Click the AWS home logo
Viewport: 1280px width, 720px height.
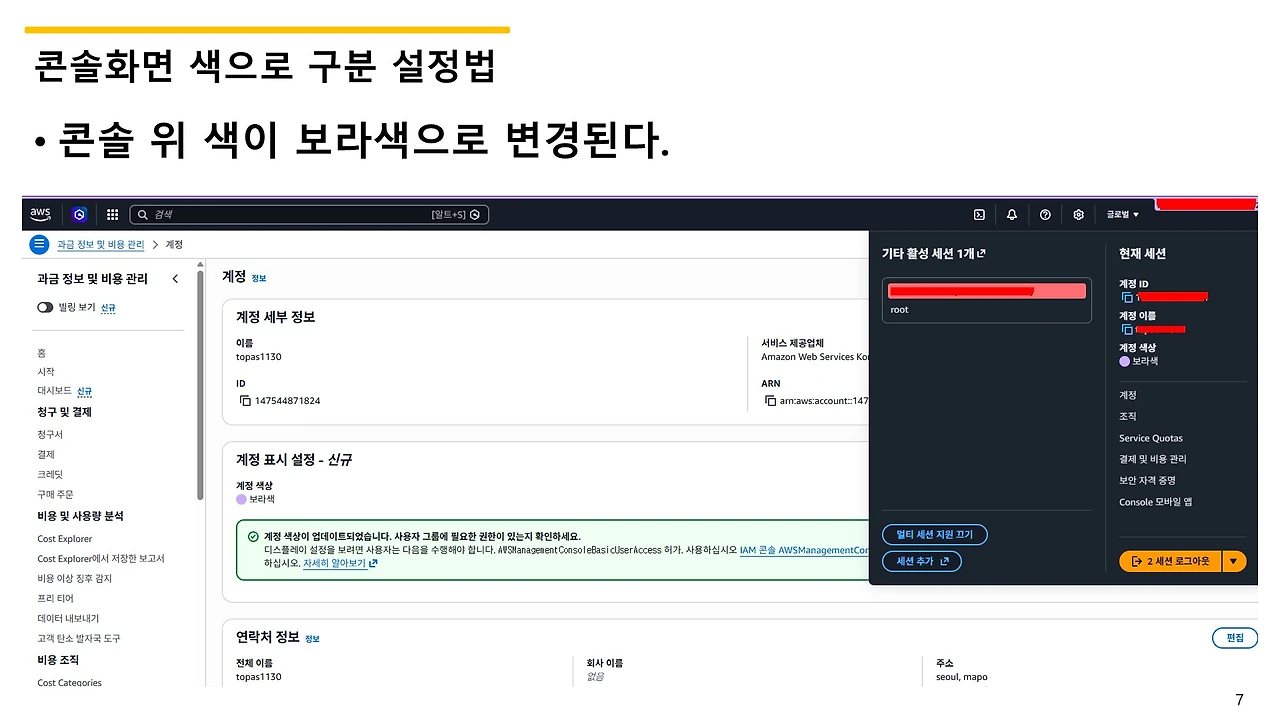[x=39, y=214]
